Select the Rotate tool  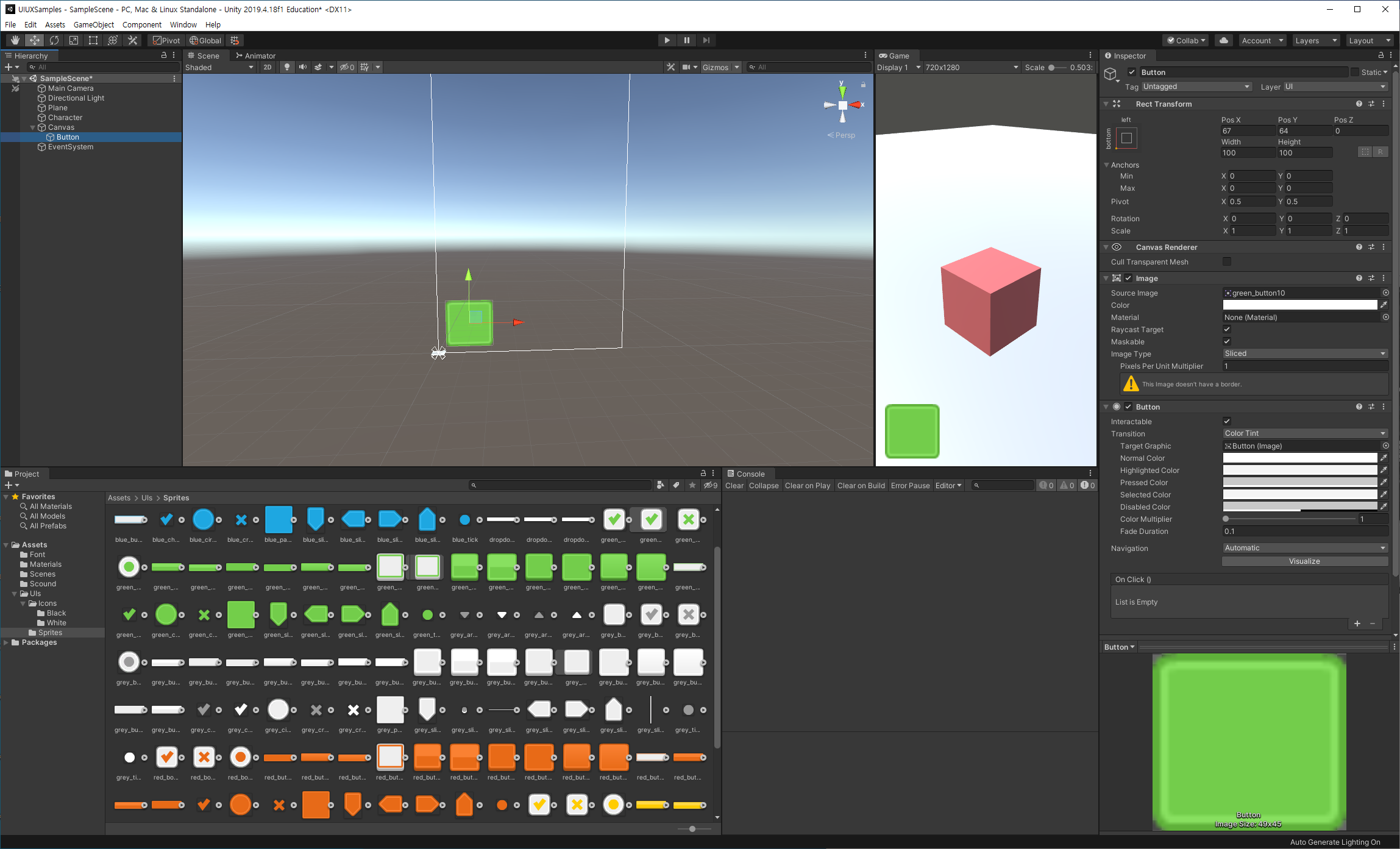pyautogui.click(x=54, y=40)
